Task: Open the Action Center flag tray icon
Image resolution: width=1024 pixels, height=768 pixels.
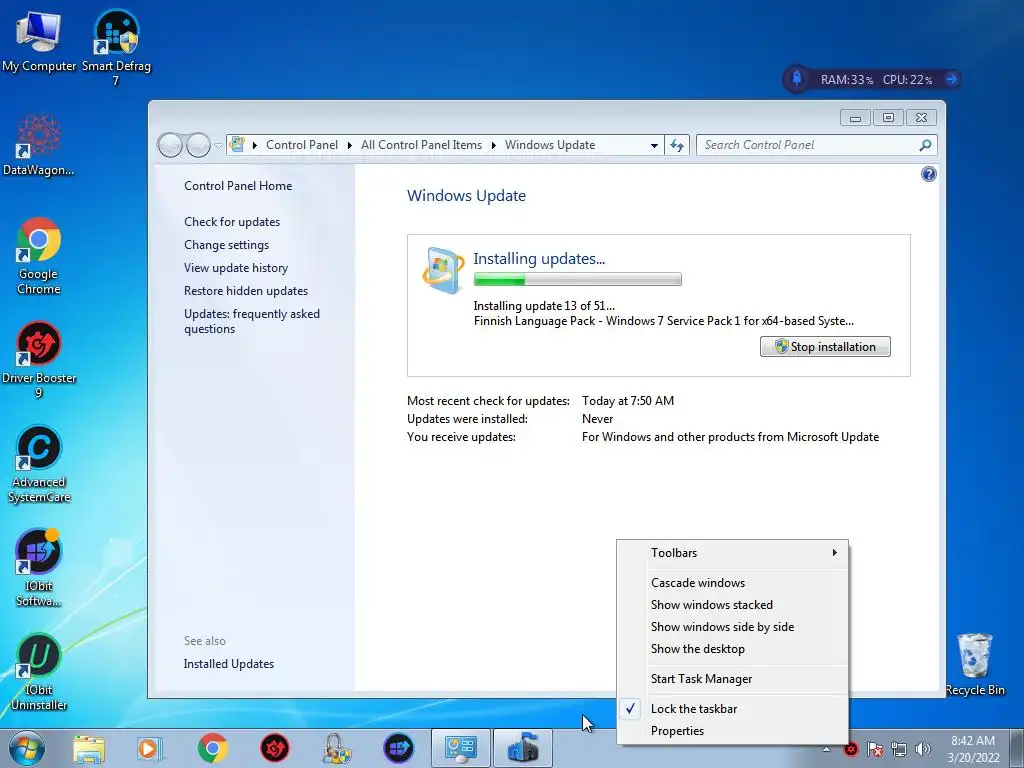Action: click(874, 748)
